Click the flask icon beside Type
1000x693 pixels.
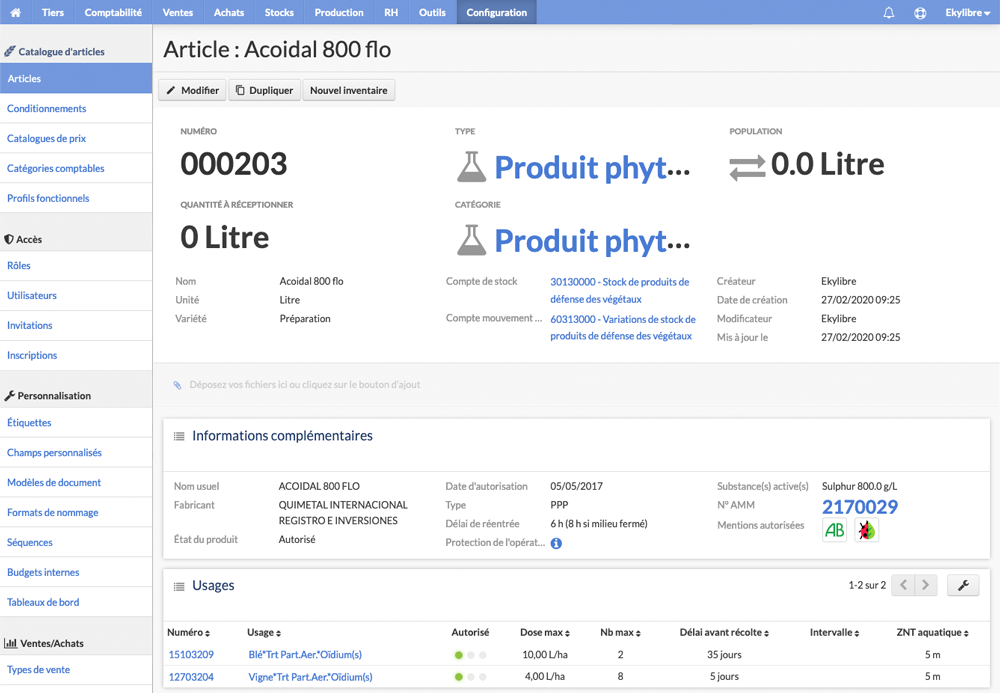[471, 166]
